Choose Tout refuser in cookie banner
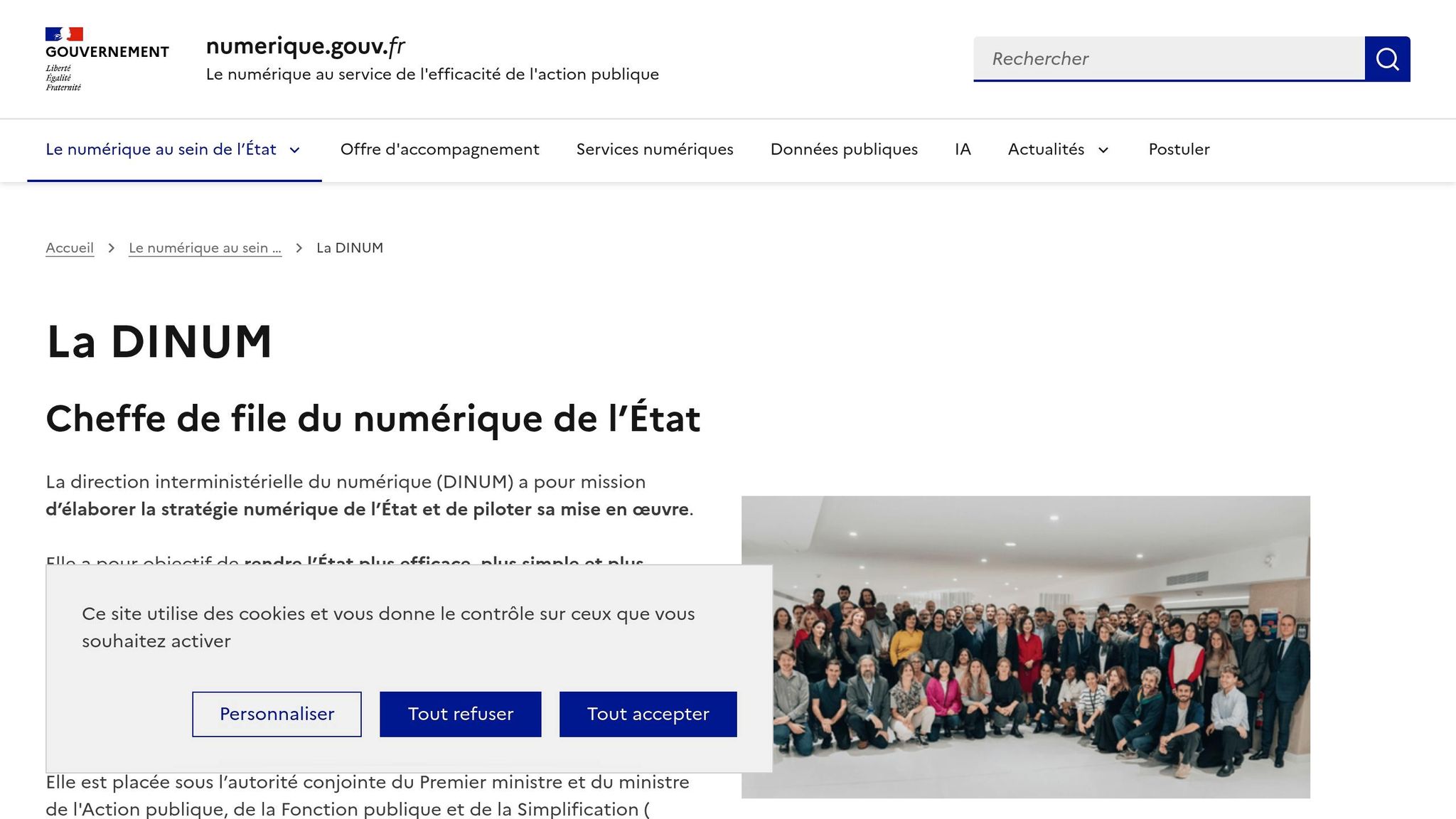 (x=460, y=714)
